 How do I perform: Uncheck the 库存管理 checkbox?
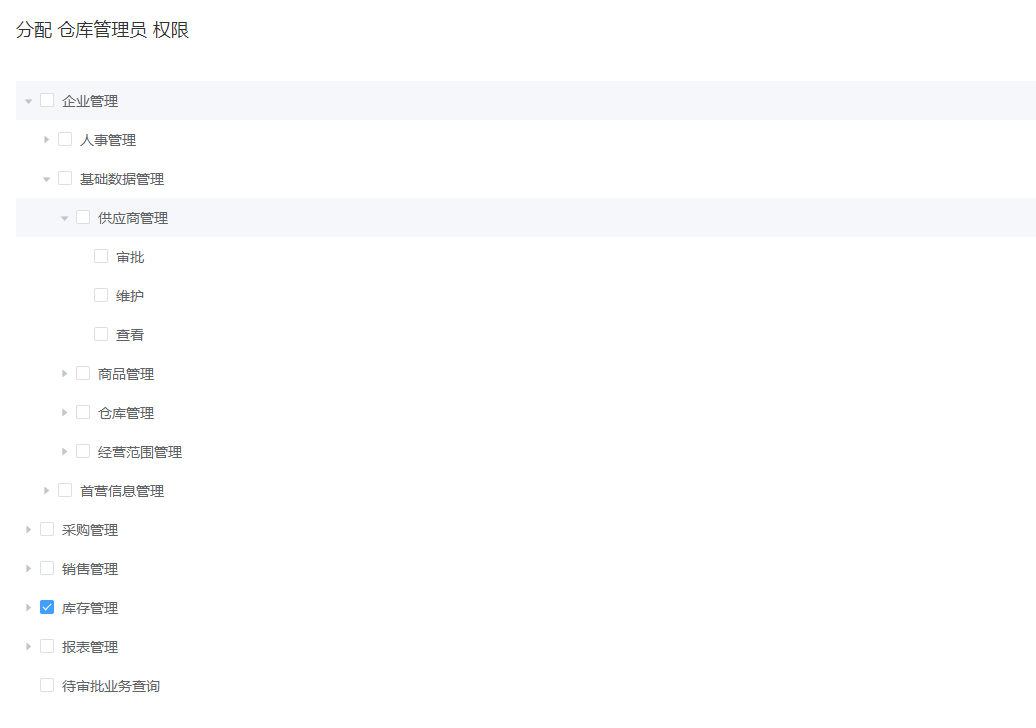tap(47, 608)
